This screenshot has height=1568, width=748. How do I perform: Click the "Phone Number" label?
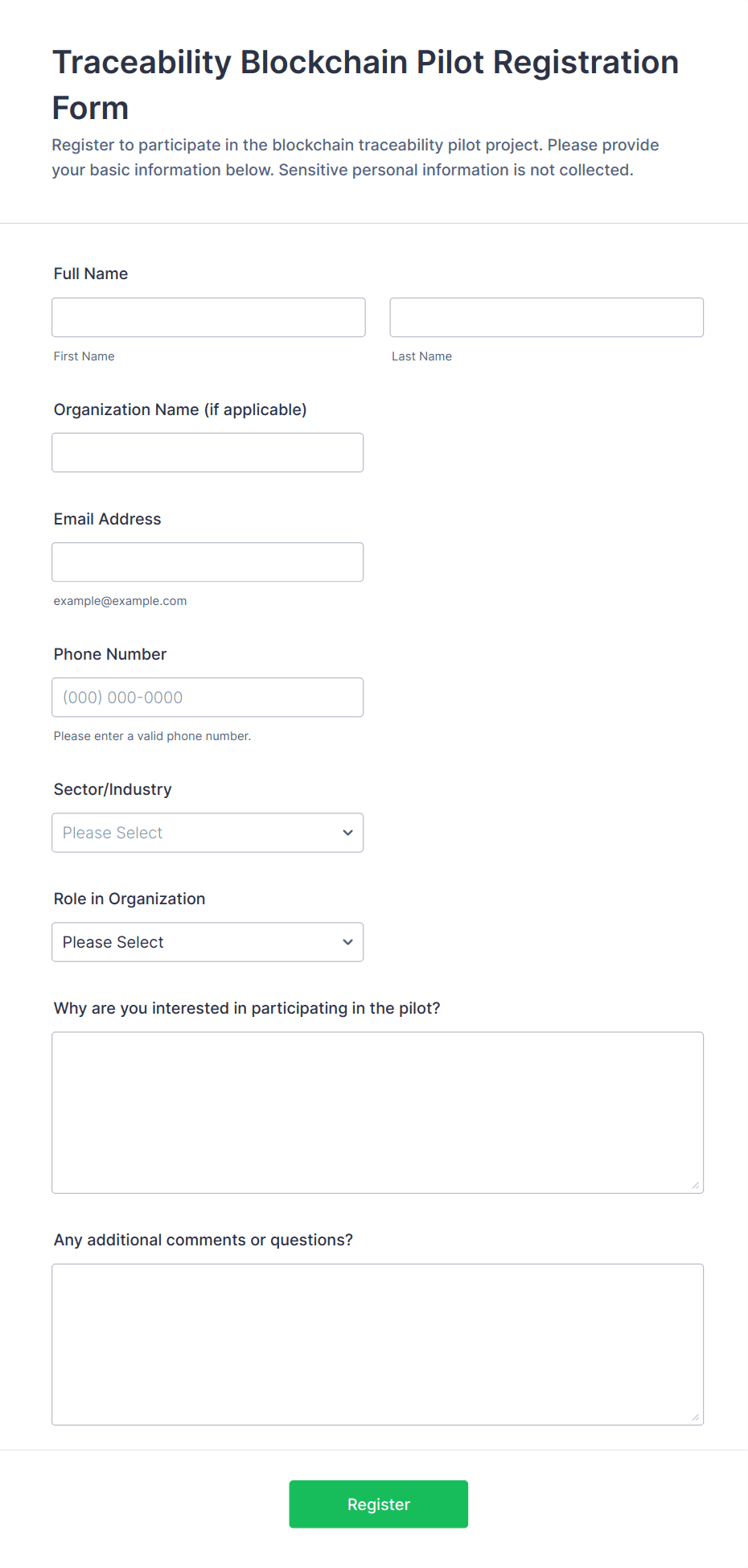110,654
